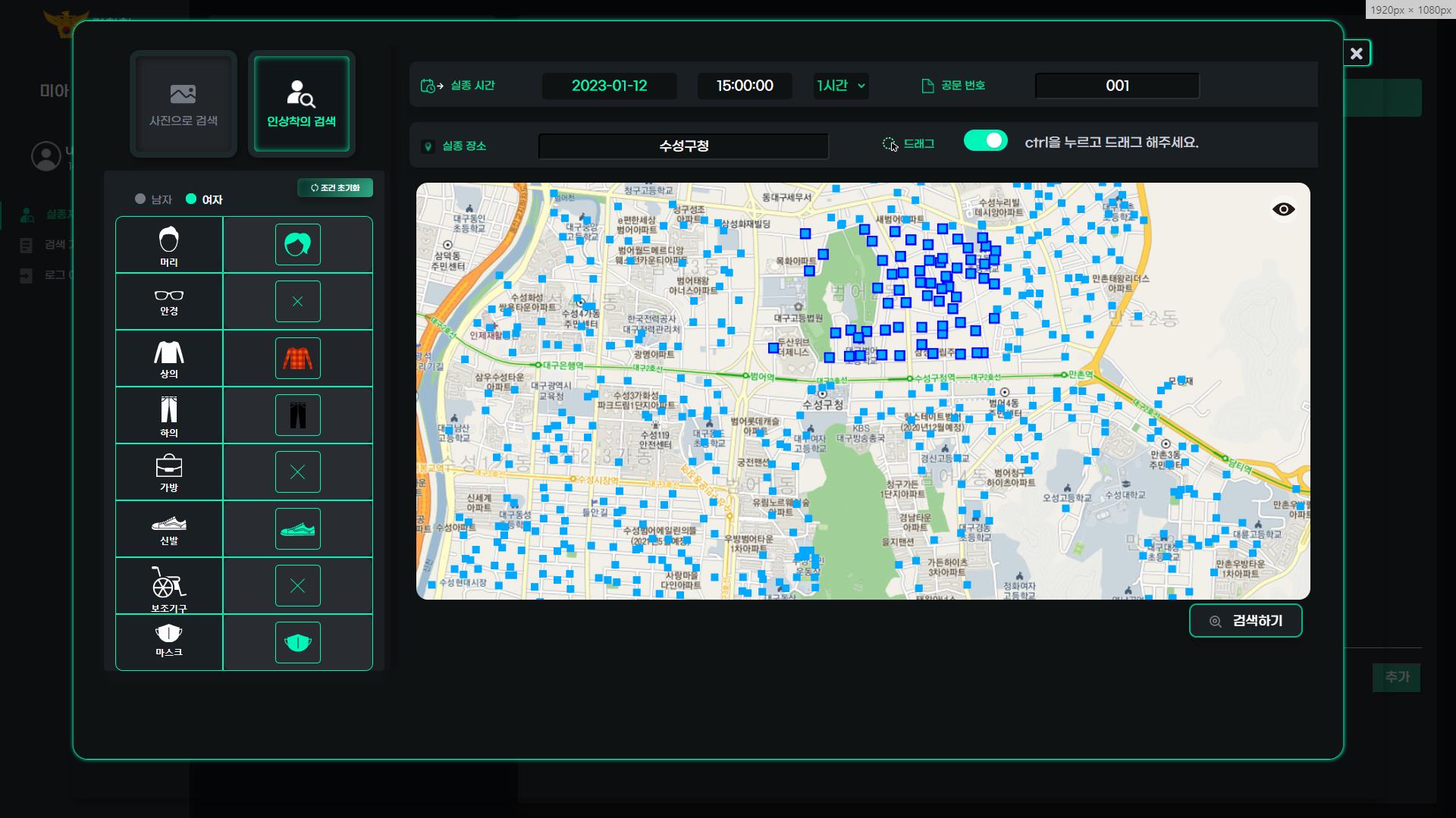Screen dimensions: 1456x818
Task: Open the 1시간 duration dropdown
Action: point(841,86)
